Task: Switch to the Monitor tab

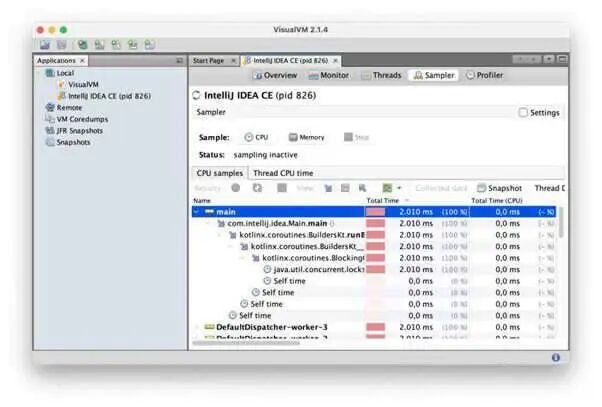Action: 329,75
